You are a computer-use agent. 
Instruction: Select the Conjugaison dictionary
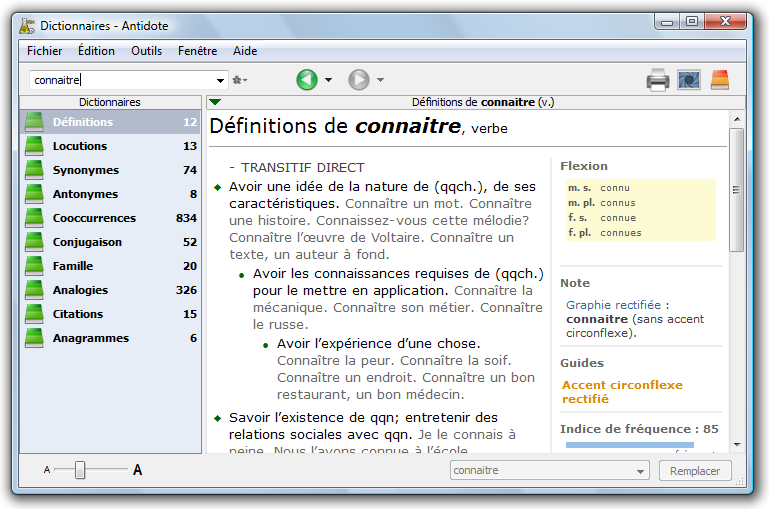pos(110,242)
